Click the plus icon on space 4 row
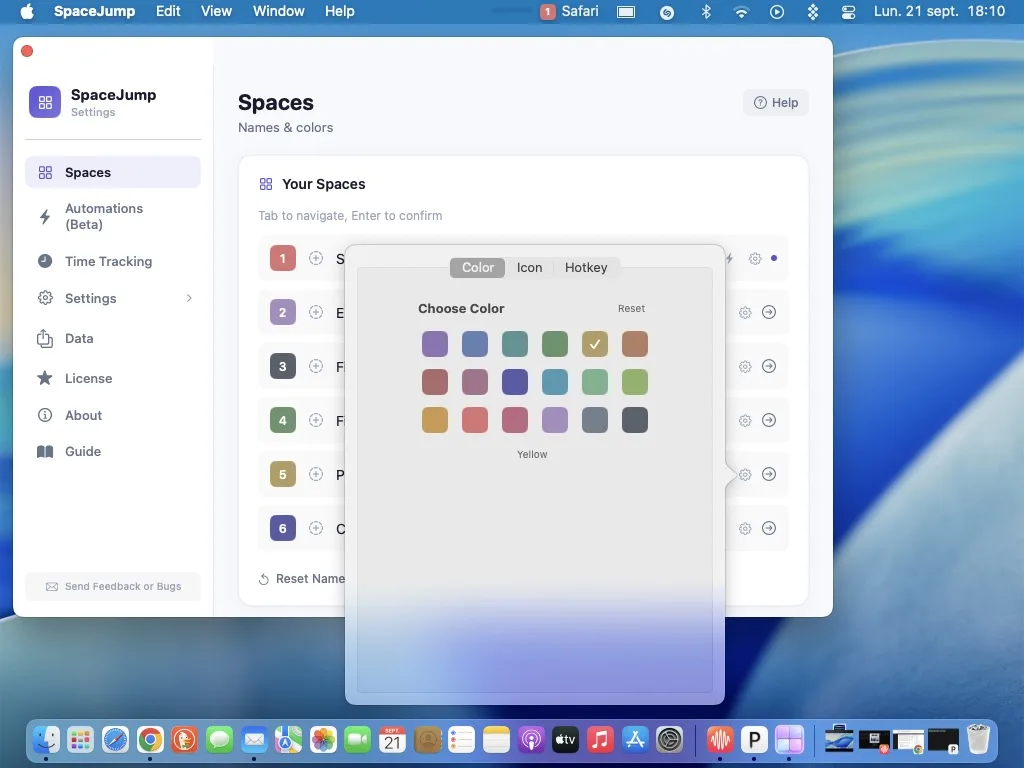Viewport: 1024px width, 768px height. (x=316, y=420)
